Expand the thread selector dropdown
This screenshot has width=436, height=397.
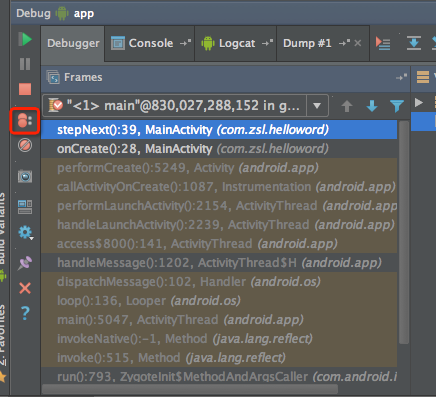click(x=317, y=106)
